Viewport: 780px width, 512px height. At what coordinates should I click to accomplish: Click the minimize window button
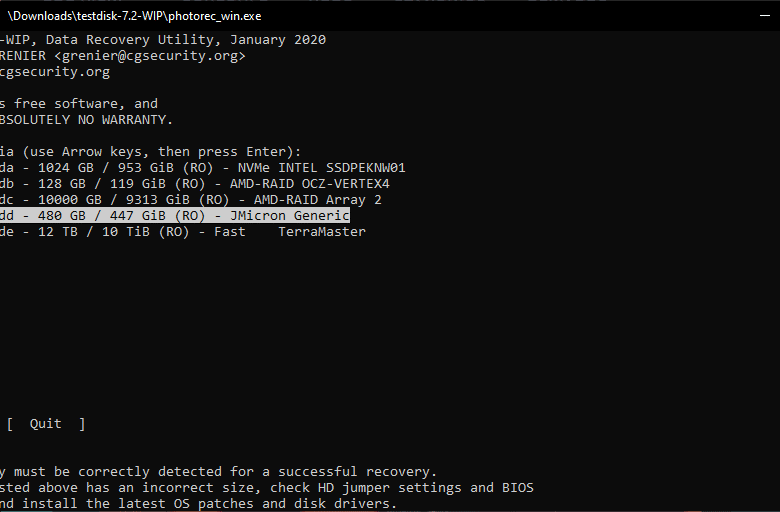(x=765, y=16)
